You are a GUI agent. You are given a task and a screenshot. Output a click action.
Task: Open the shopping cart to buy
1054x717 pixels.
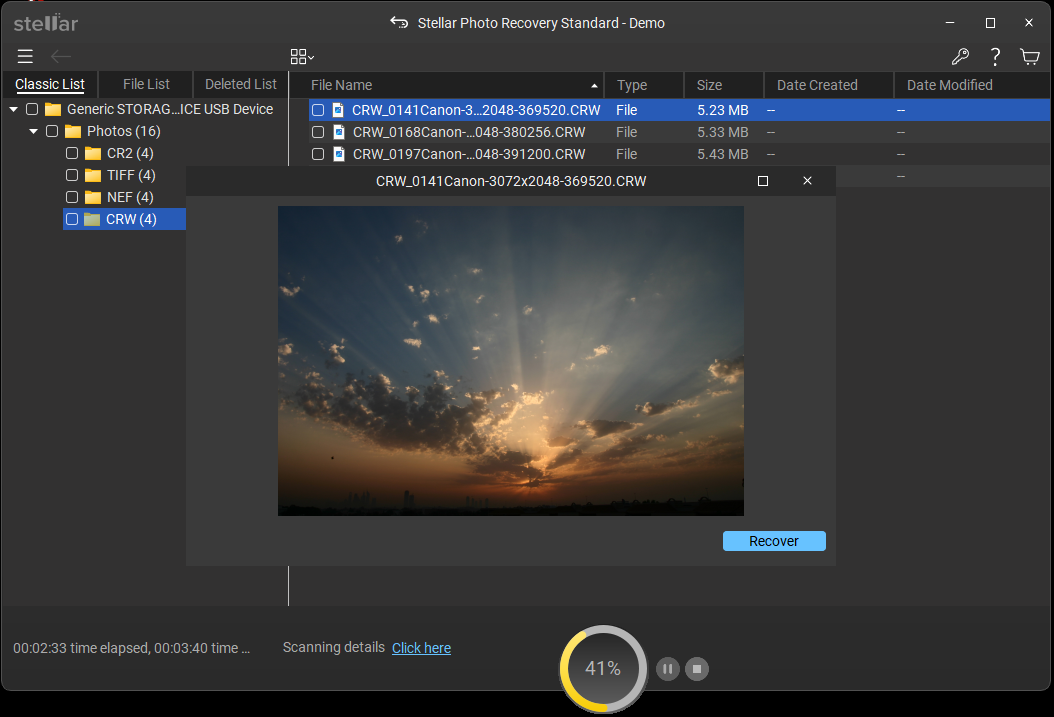(x=1029, y=56)
